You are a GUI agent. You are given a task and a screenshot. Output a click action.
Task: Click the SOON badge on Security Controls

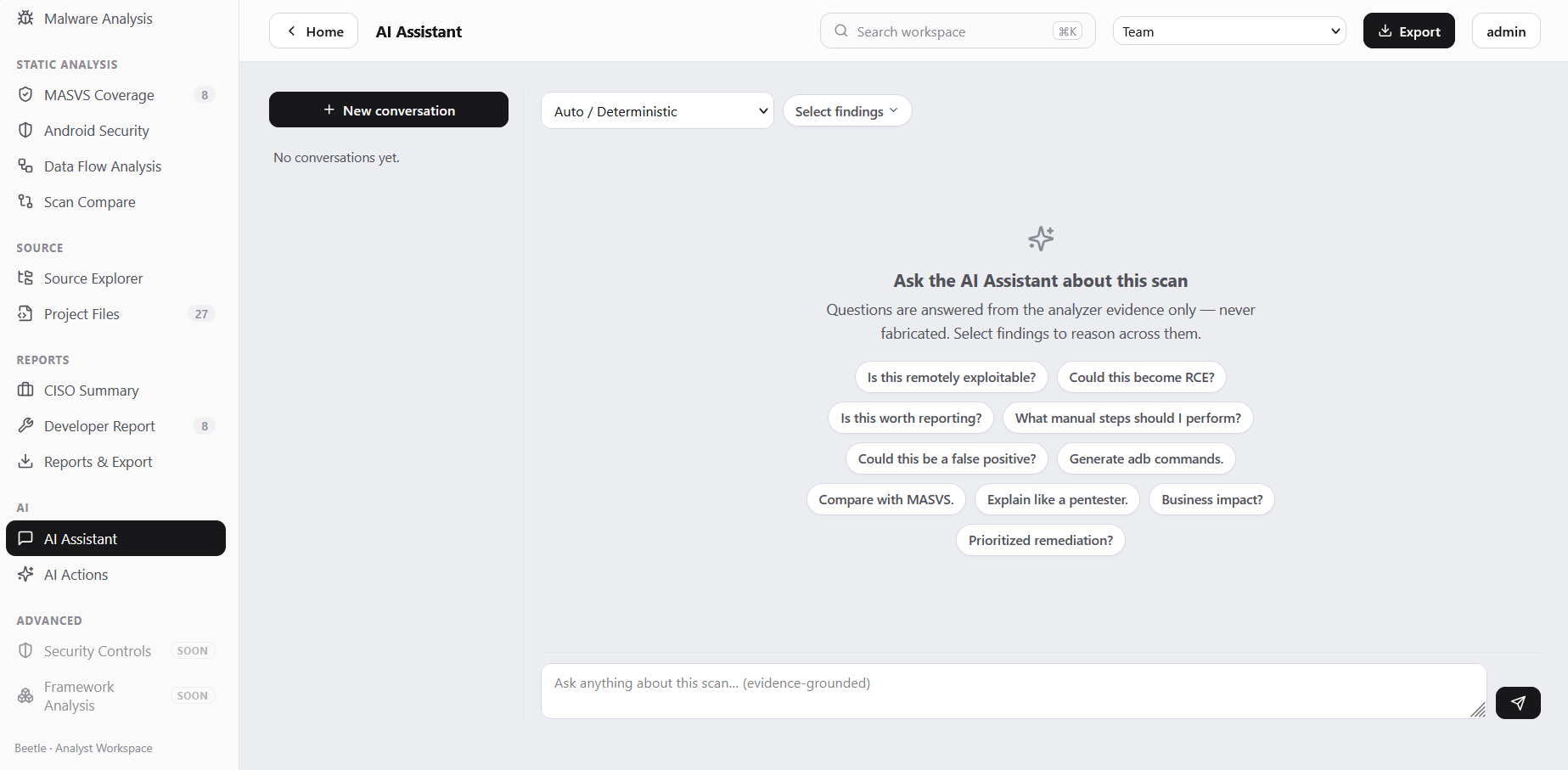pyautogui.click(x=193, y=650)
